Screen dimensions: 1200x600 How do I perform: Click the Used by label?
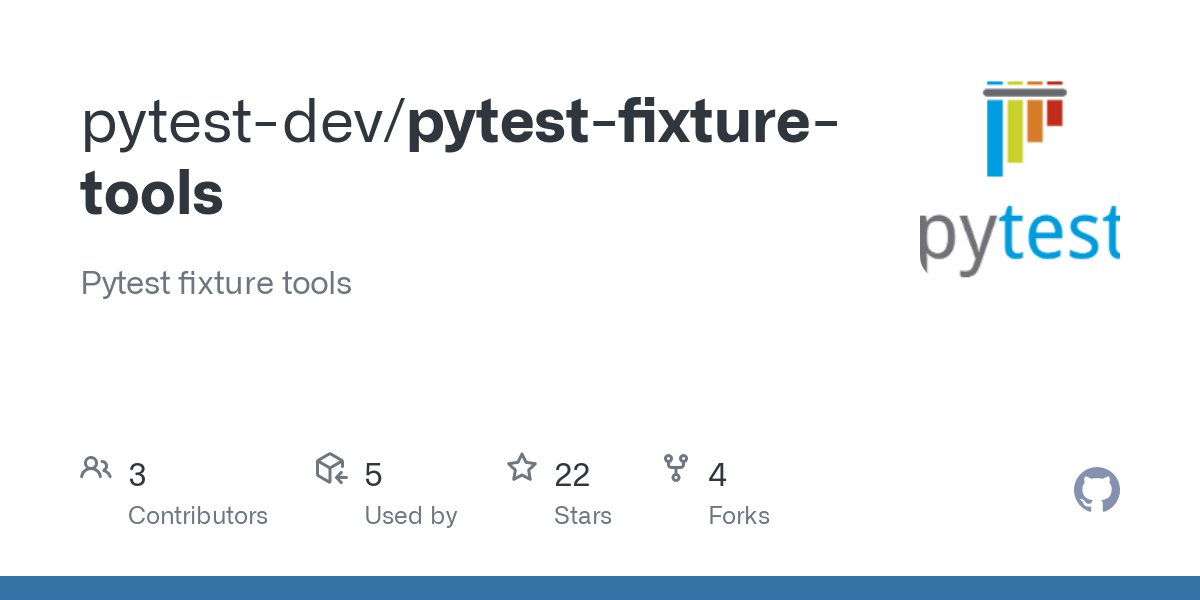pyautogui.click(x=411, y=516)
